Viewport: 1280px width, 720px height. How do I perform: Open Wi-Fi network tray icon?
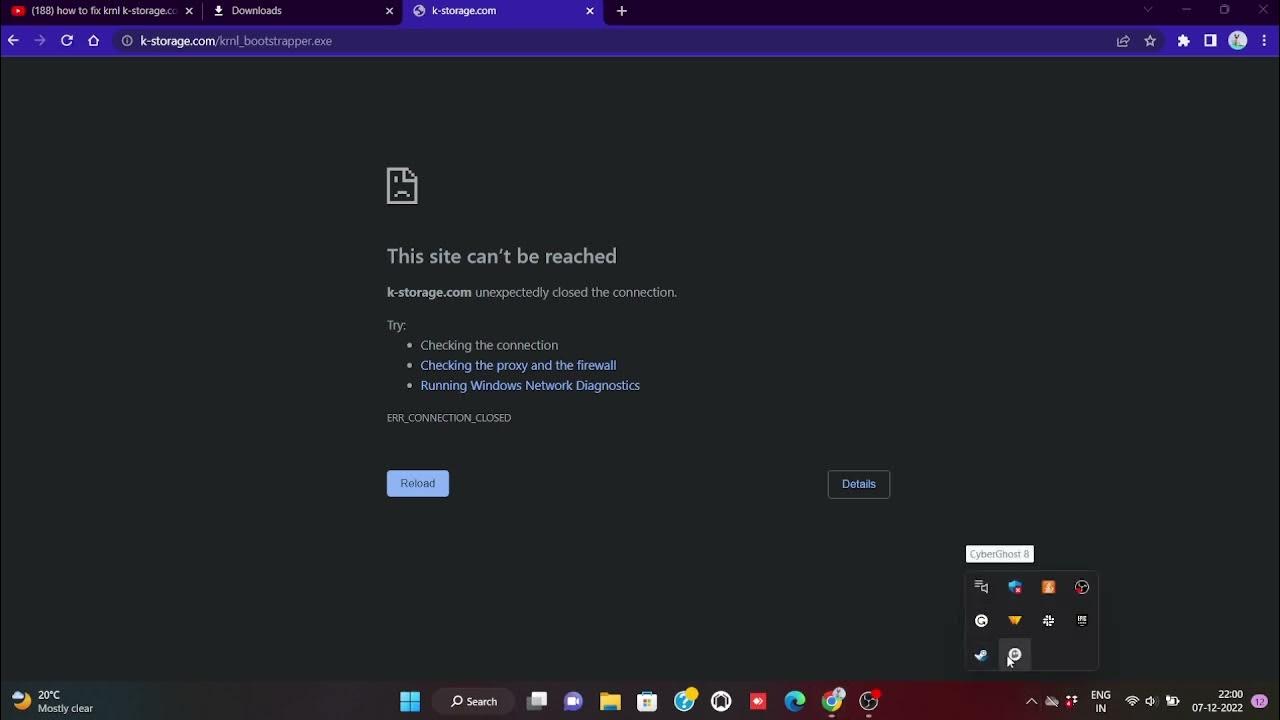click(x=1132, y=701)
